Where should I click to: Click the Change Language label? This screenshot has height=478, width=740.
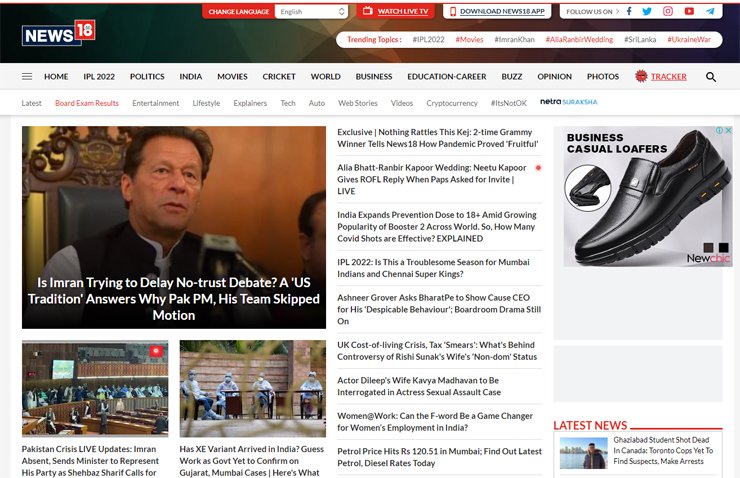point(239,12)
